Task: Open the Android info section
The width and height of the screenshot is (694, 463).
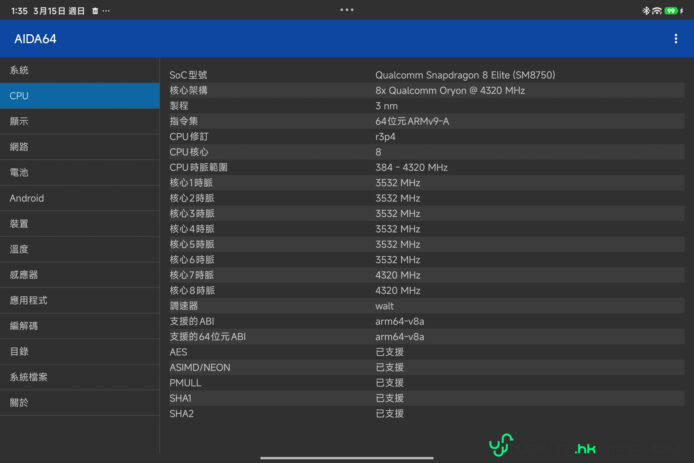Action: pyautogui.click(x=27, y=198)
